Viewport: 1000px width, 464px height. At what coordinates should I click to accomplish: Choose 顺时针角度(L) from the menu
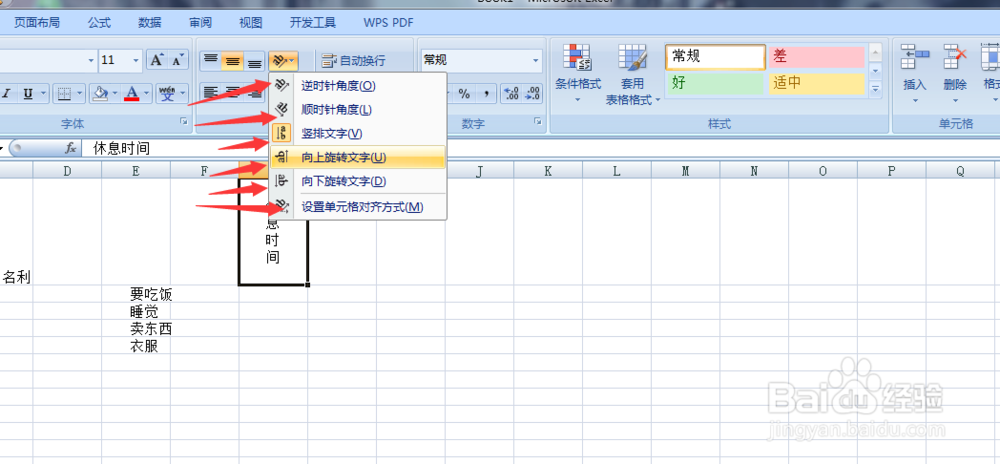[358, 110]
